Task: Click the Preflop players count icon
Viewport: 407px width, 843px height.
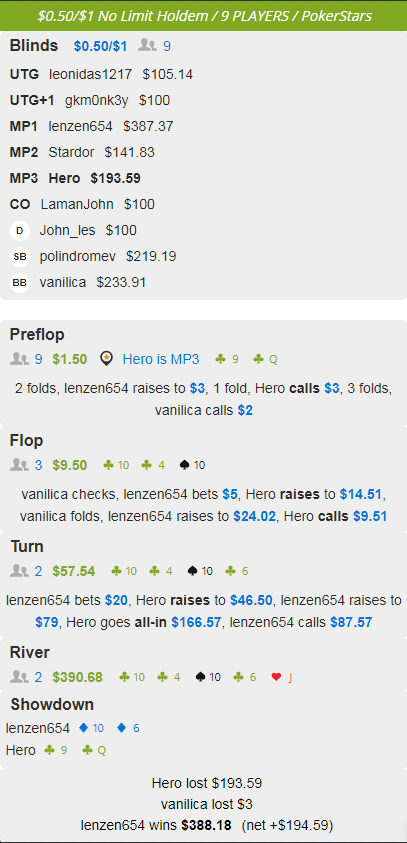Action: point(20,359)
